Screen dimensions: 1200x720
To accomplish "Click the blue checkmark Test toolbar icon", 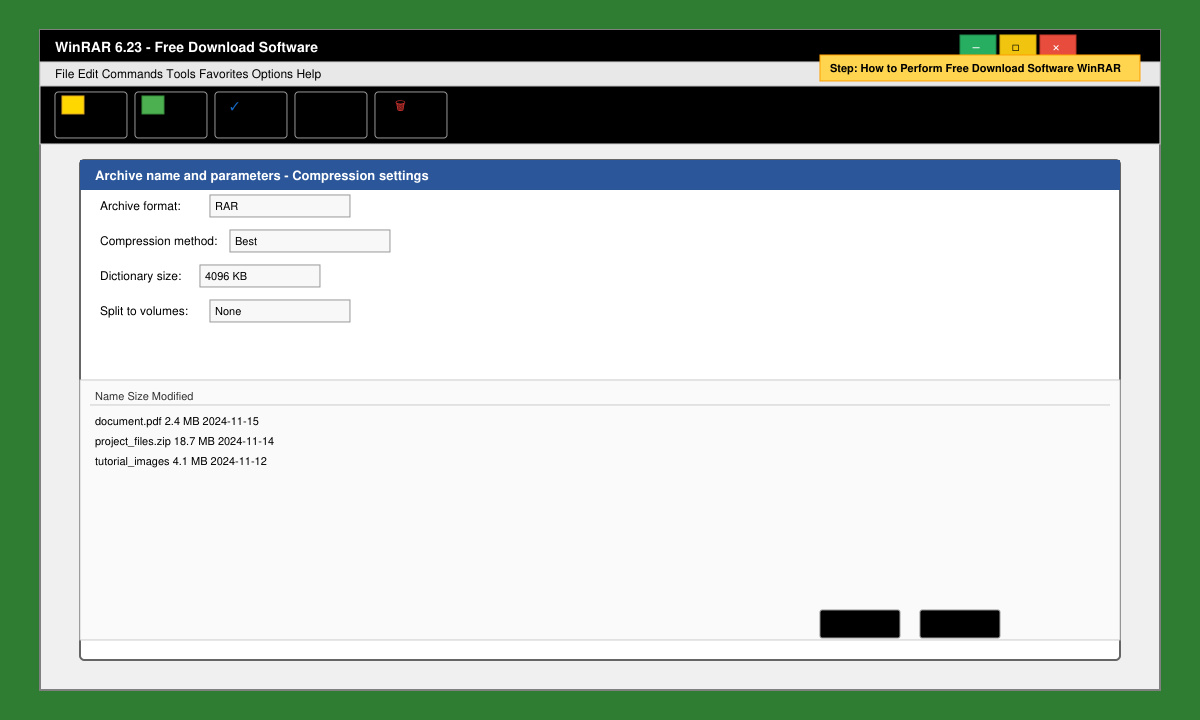I will pos(234,106).
